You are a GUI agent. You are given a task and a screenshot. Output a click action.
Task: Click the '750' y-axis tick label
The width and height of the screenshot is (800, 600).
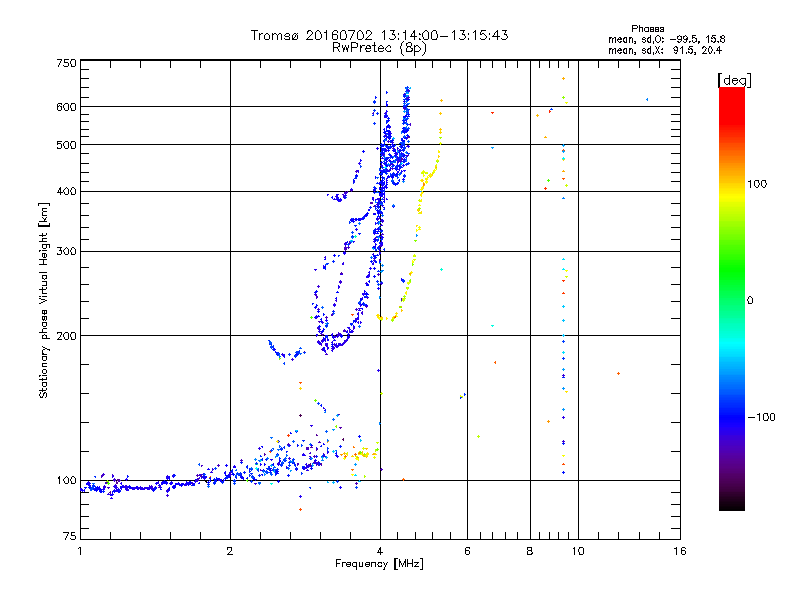click(66, 63)
